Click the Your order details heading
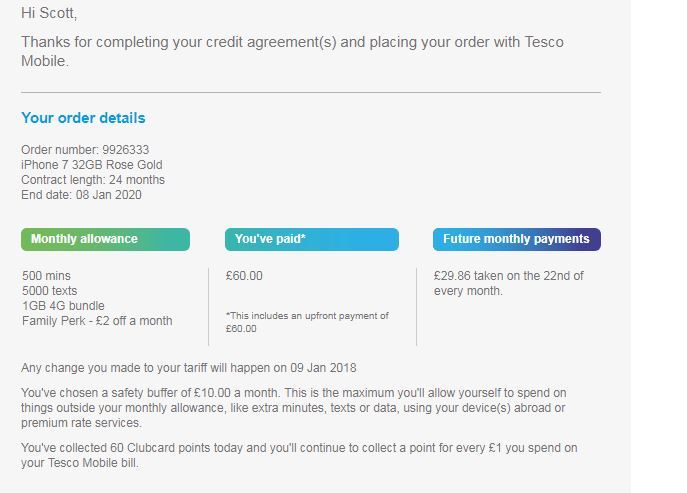The image size is (687, 493). 83,118
